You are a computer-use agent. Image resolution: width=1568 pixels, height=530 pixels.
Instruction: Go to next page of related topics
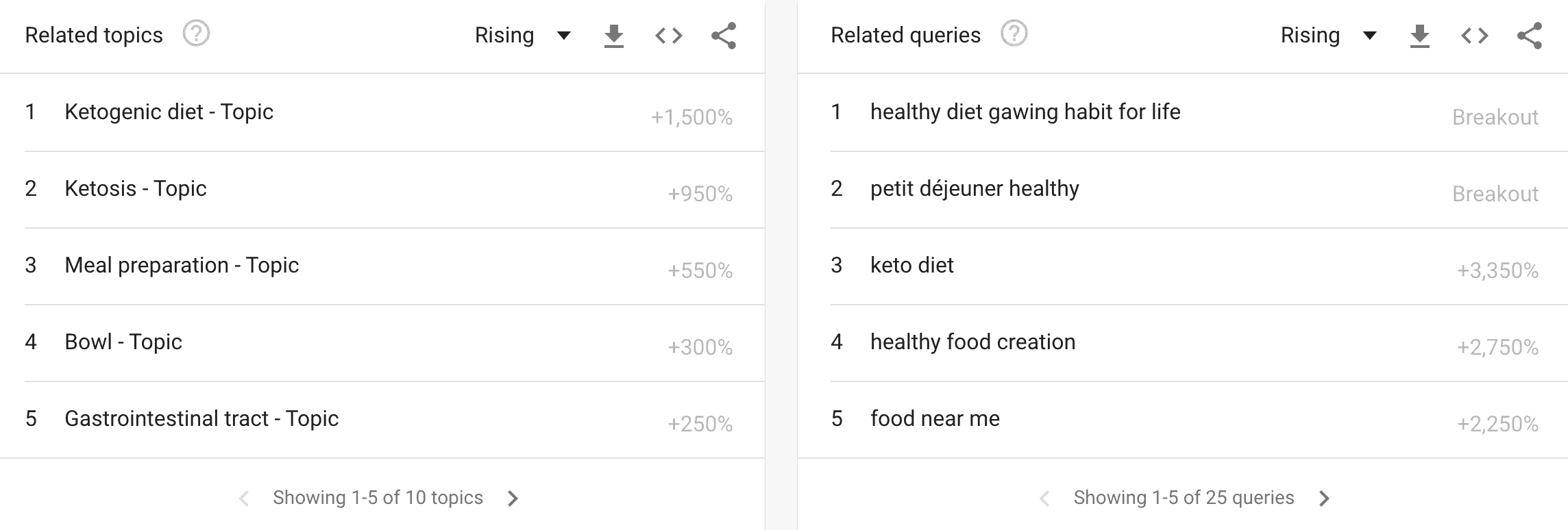click(x=514, y=498)
